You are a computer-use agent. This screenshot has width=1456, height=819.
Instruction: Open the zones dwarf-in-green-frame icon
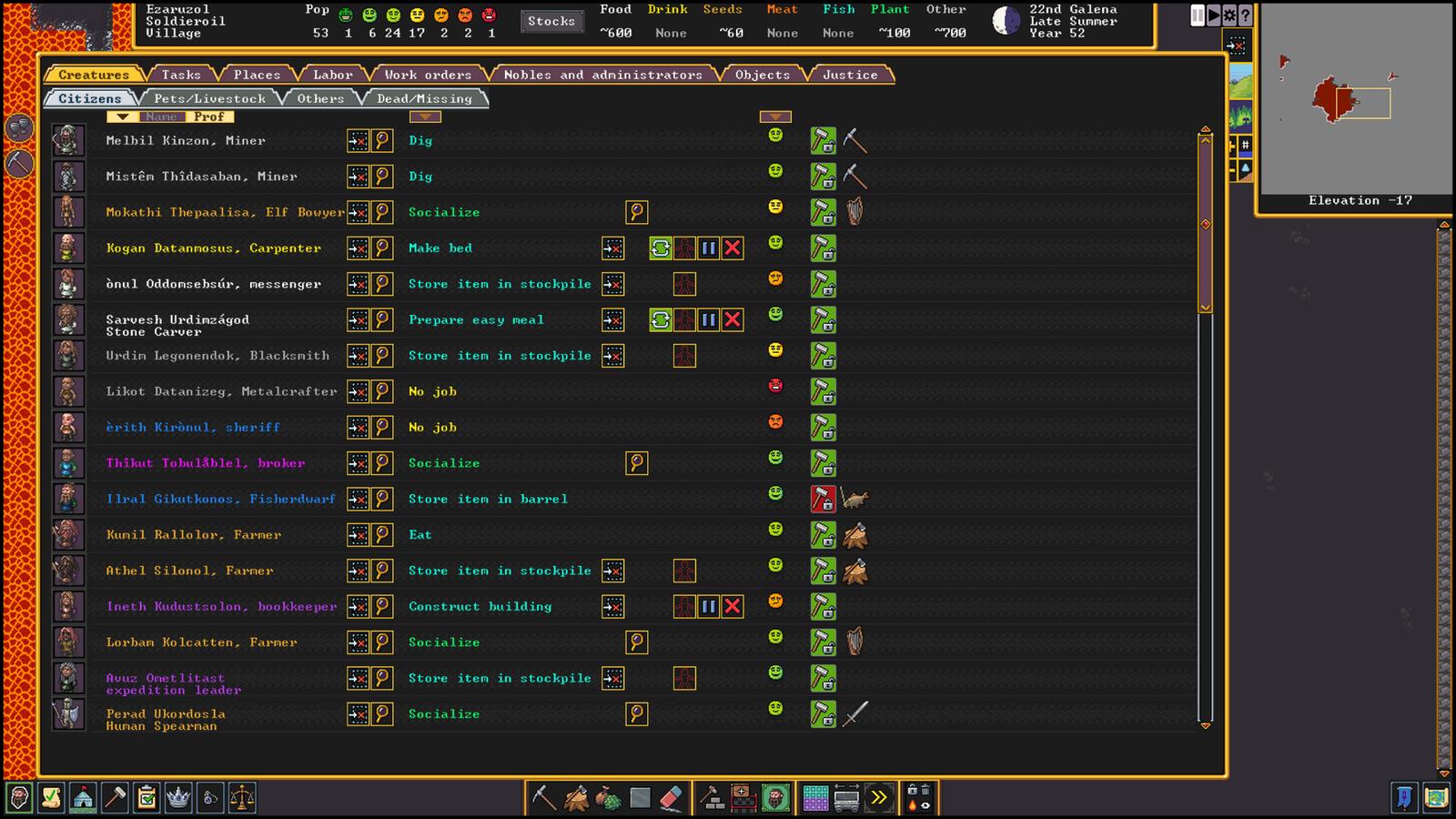pos(774,798)
